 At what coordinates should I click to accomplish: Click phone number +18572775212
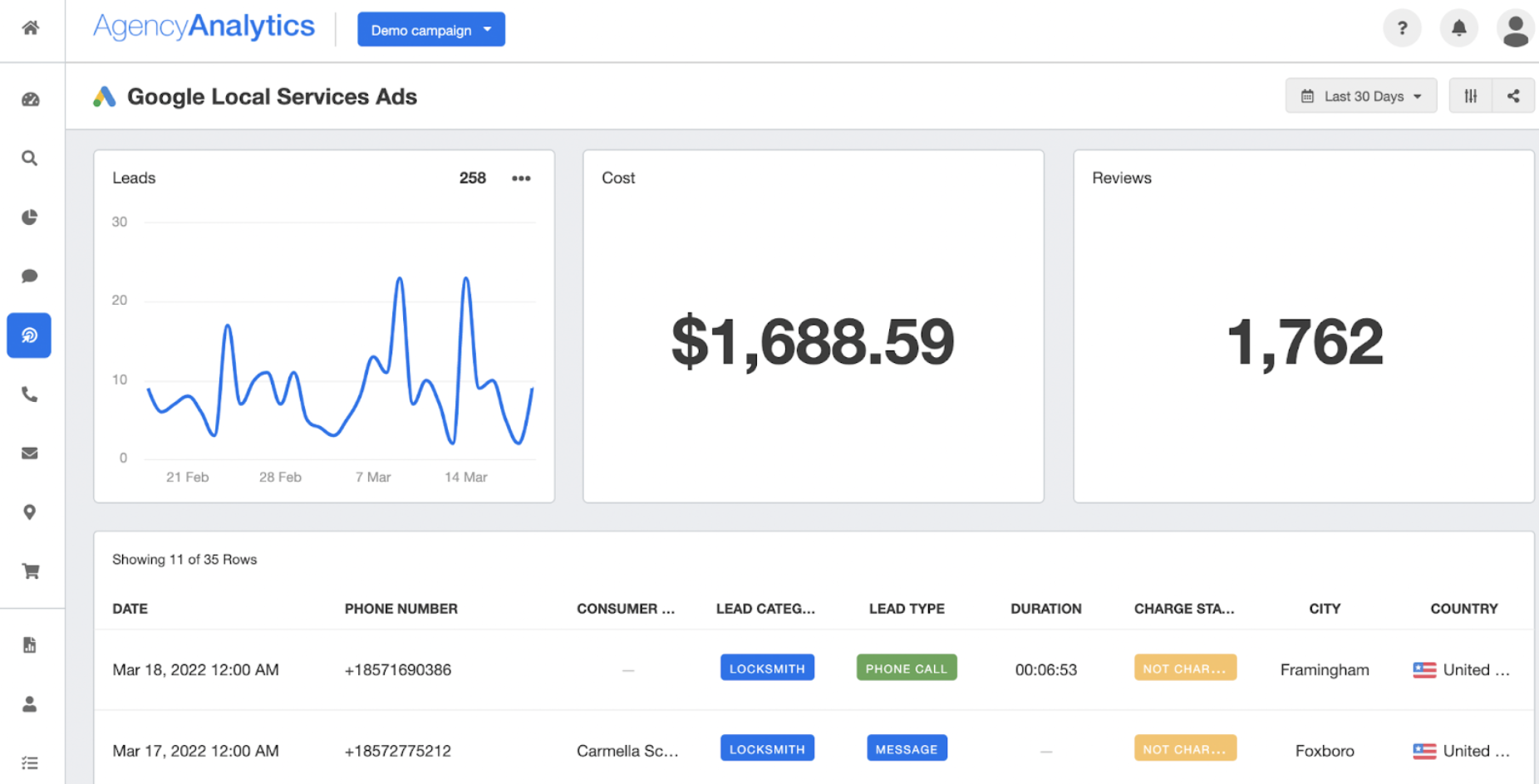click(398, 751)
